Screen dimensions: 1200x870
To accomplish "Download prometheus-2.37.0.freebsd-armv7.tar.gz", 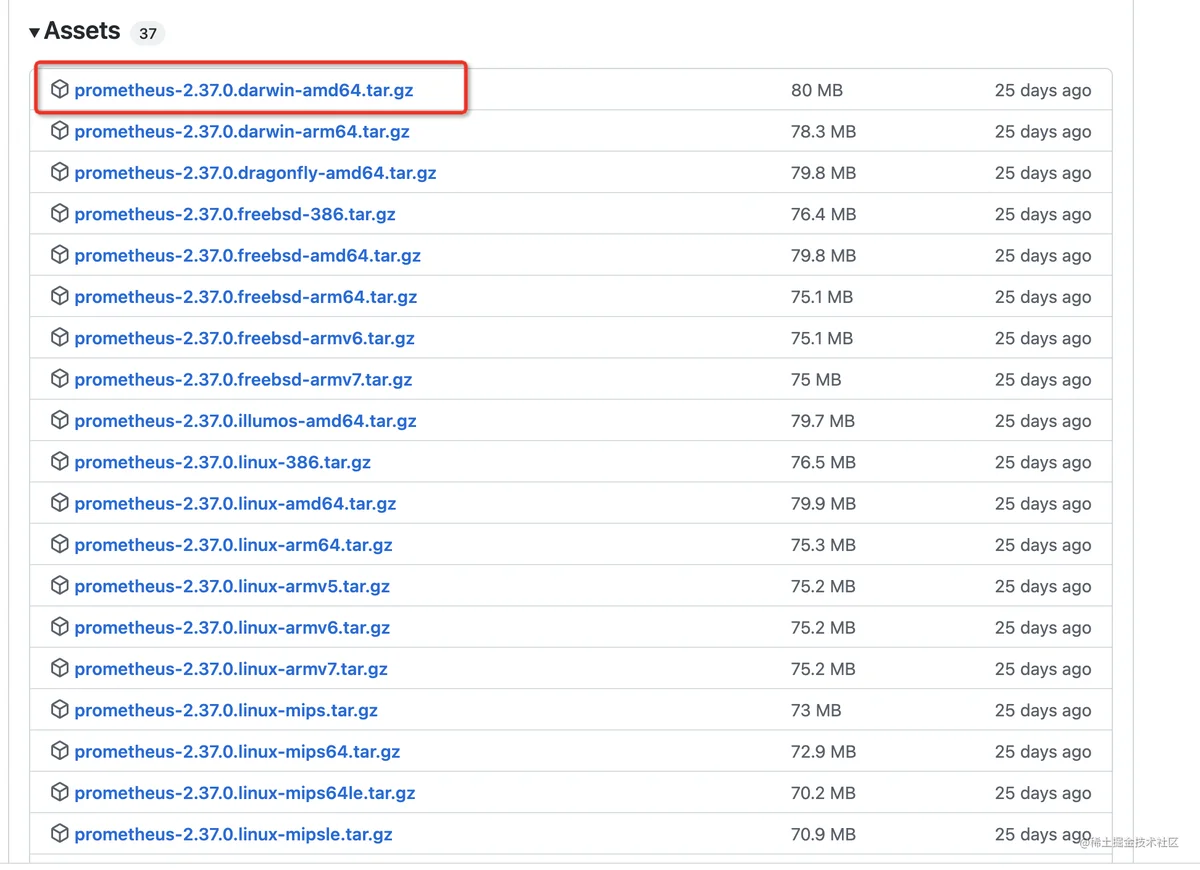I will (x=243, y=379).
